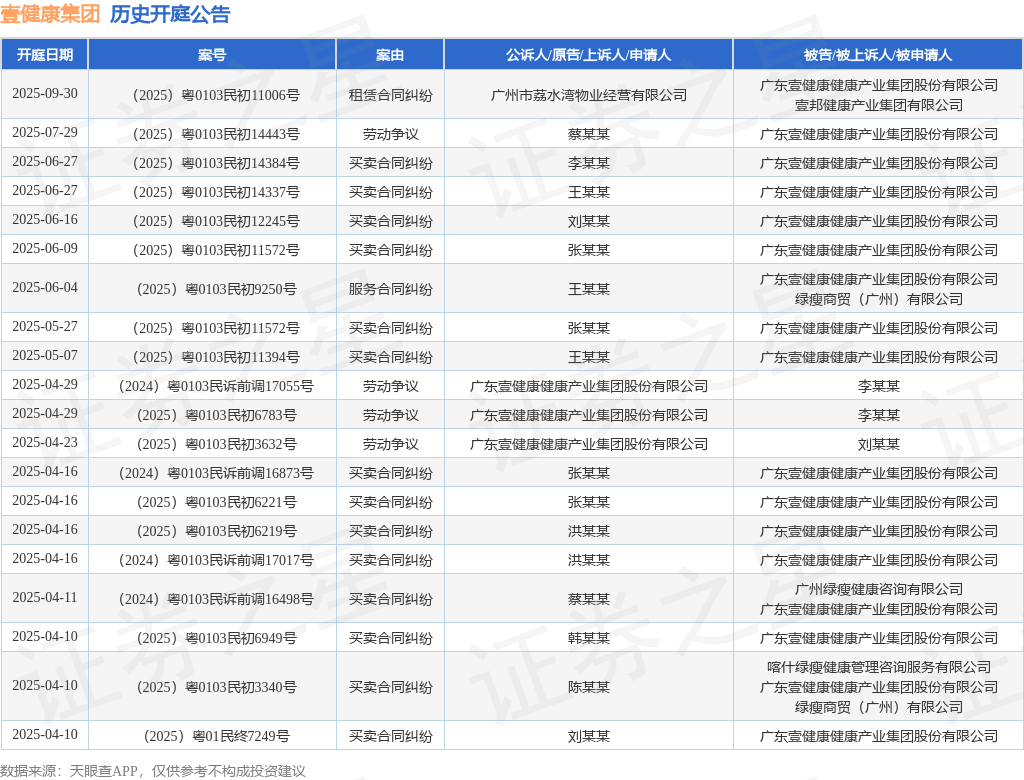Click plaintiff 陈某某

pos(588,687)
